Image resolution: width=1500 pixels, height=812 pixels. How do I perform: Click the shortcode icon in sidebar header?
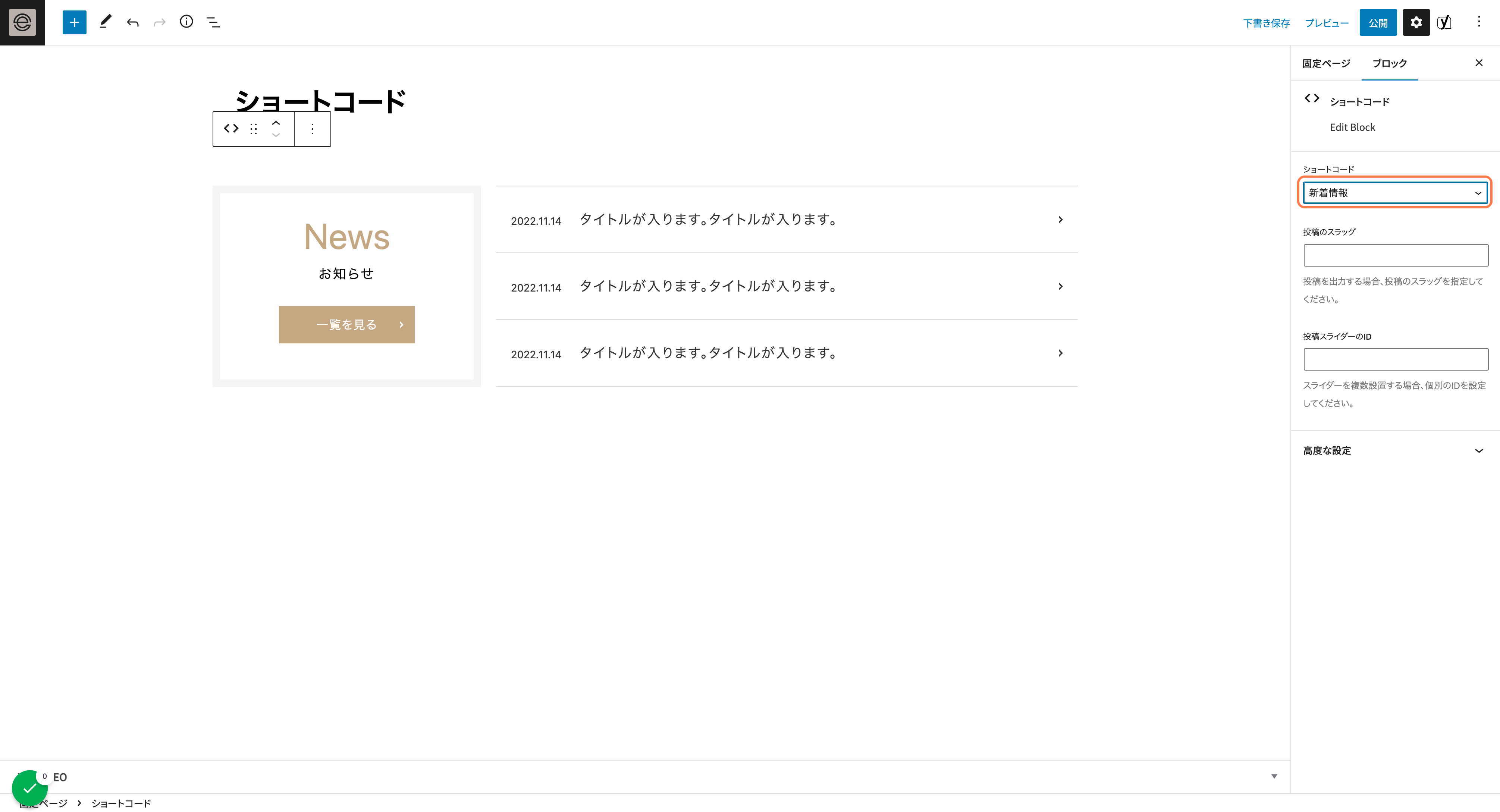pos(1312,98)
